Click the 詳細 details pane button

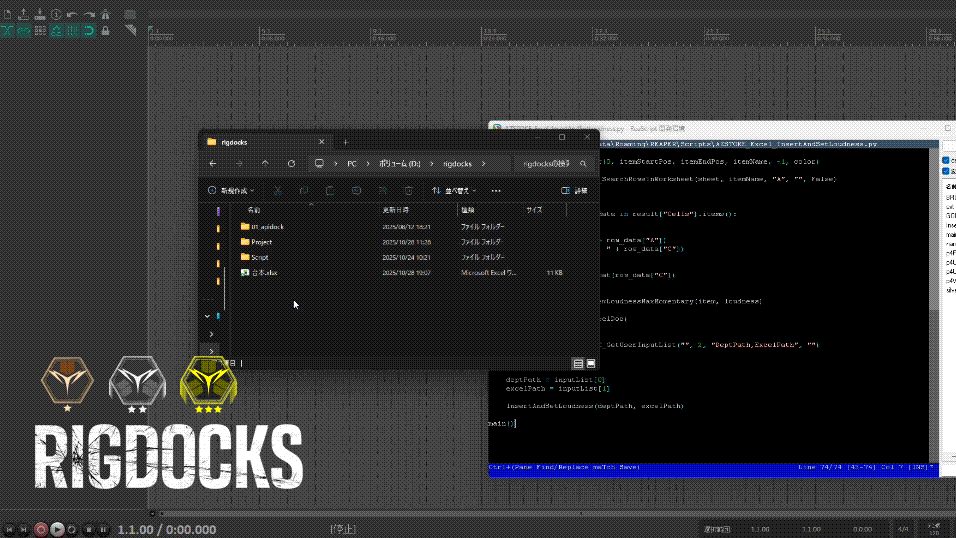pos(574,191)
